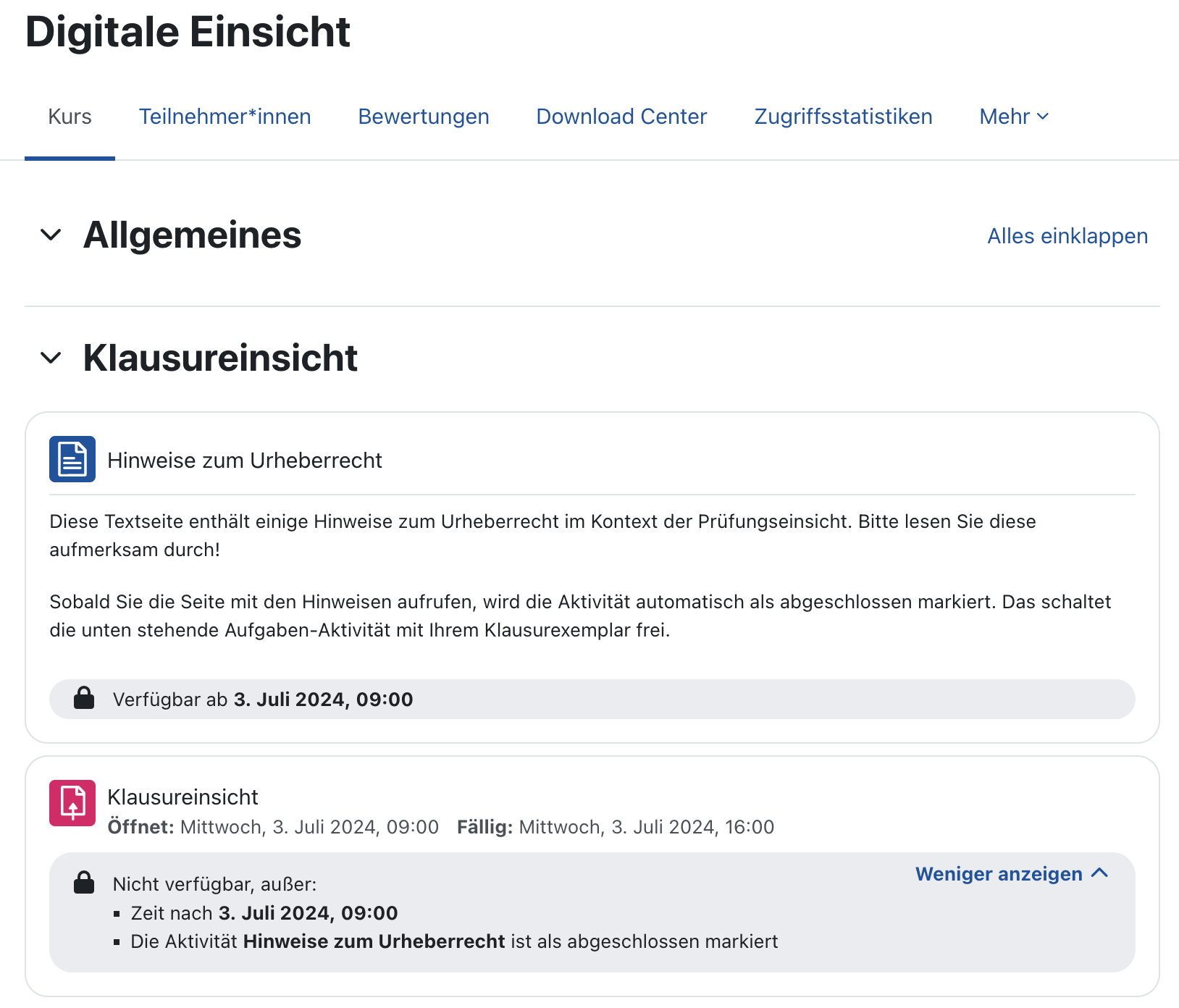Collapse the Allgemeines section chevron

51,235
